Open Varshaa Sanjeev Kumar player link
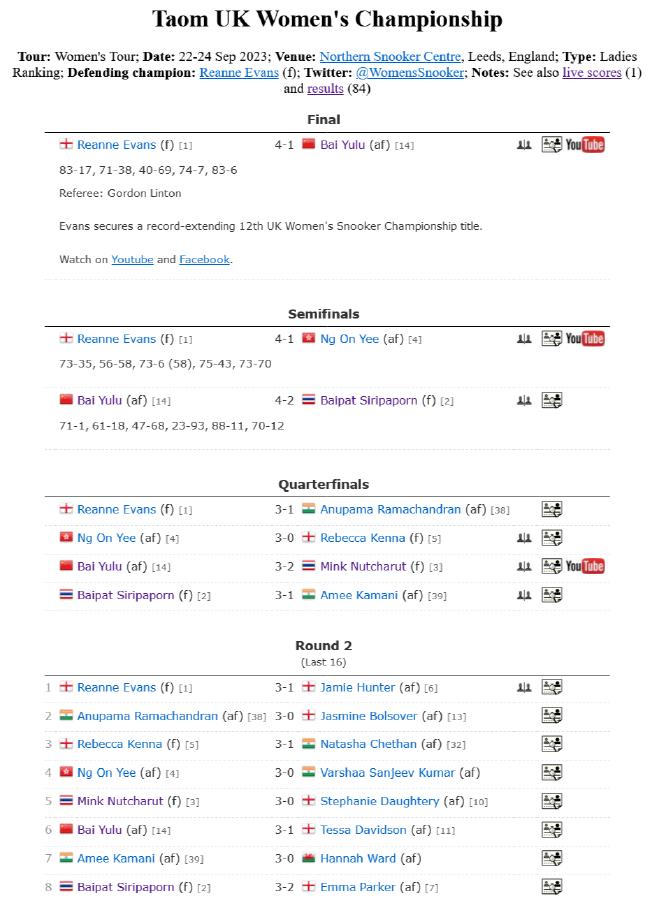 pos(387,773)
